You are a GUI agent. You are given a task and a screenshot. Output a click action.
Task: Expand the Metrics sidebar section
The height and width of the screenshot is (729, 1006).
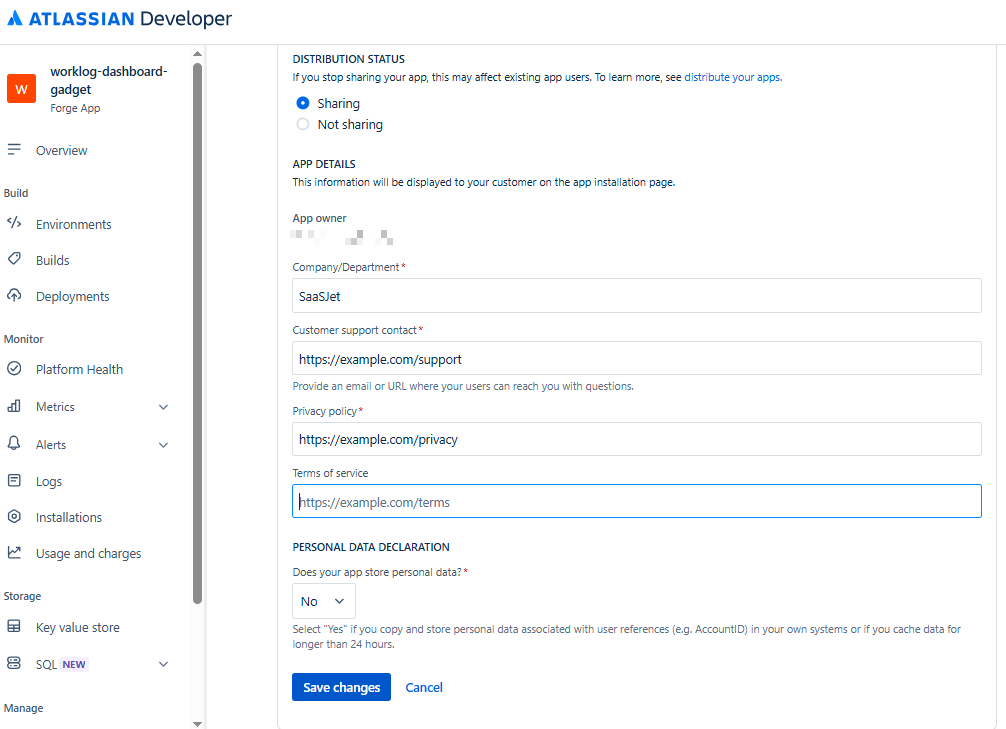[163, 407]
